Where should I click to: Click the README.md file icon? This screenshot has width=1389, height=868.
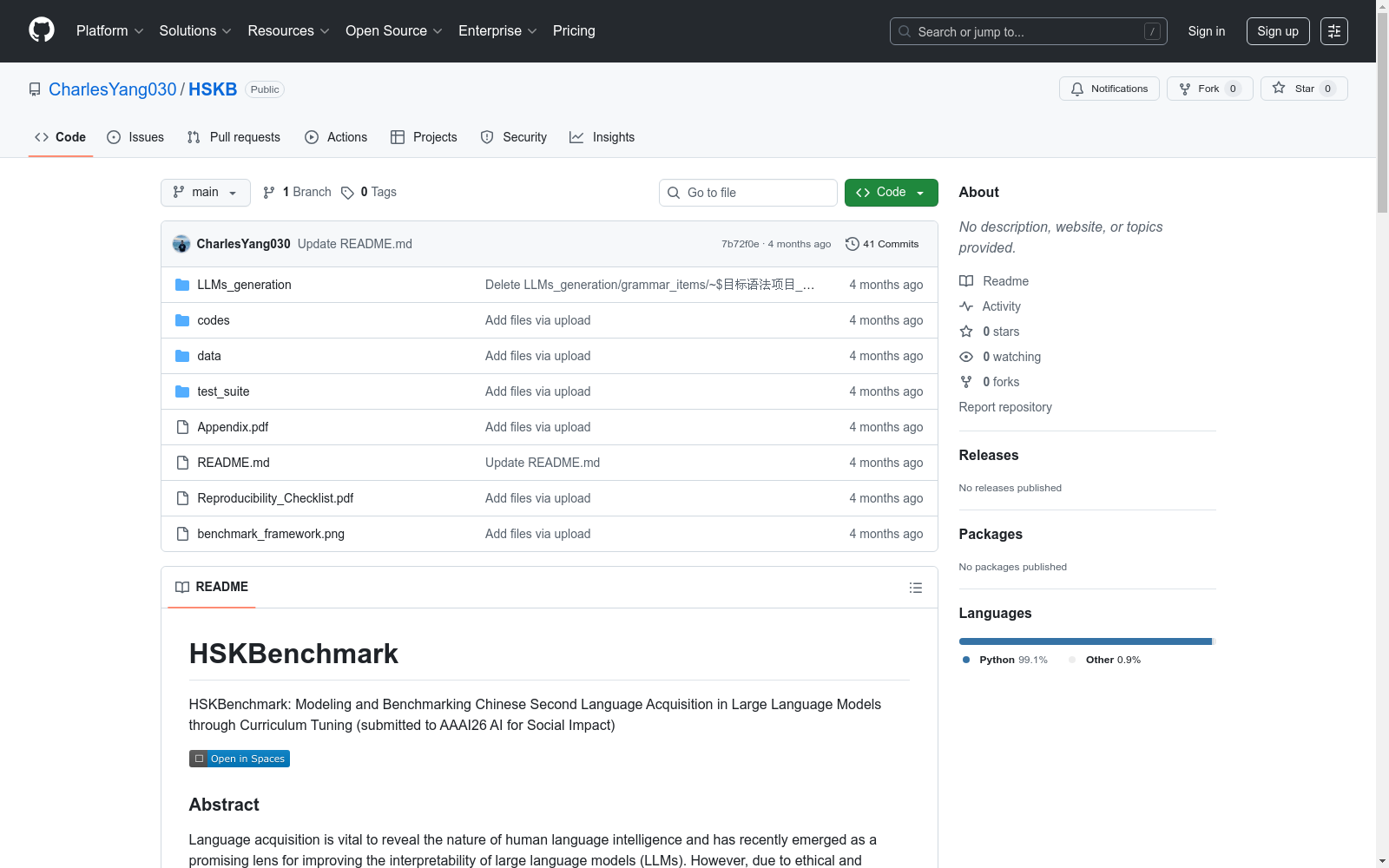tap(182, 463)
